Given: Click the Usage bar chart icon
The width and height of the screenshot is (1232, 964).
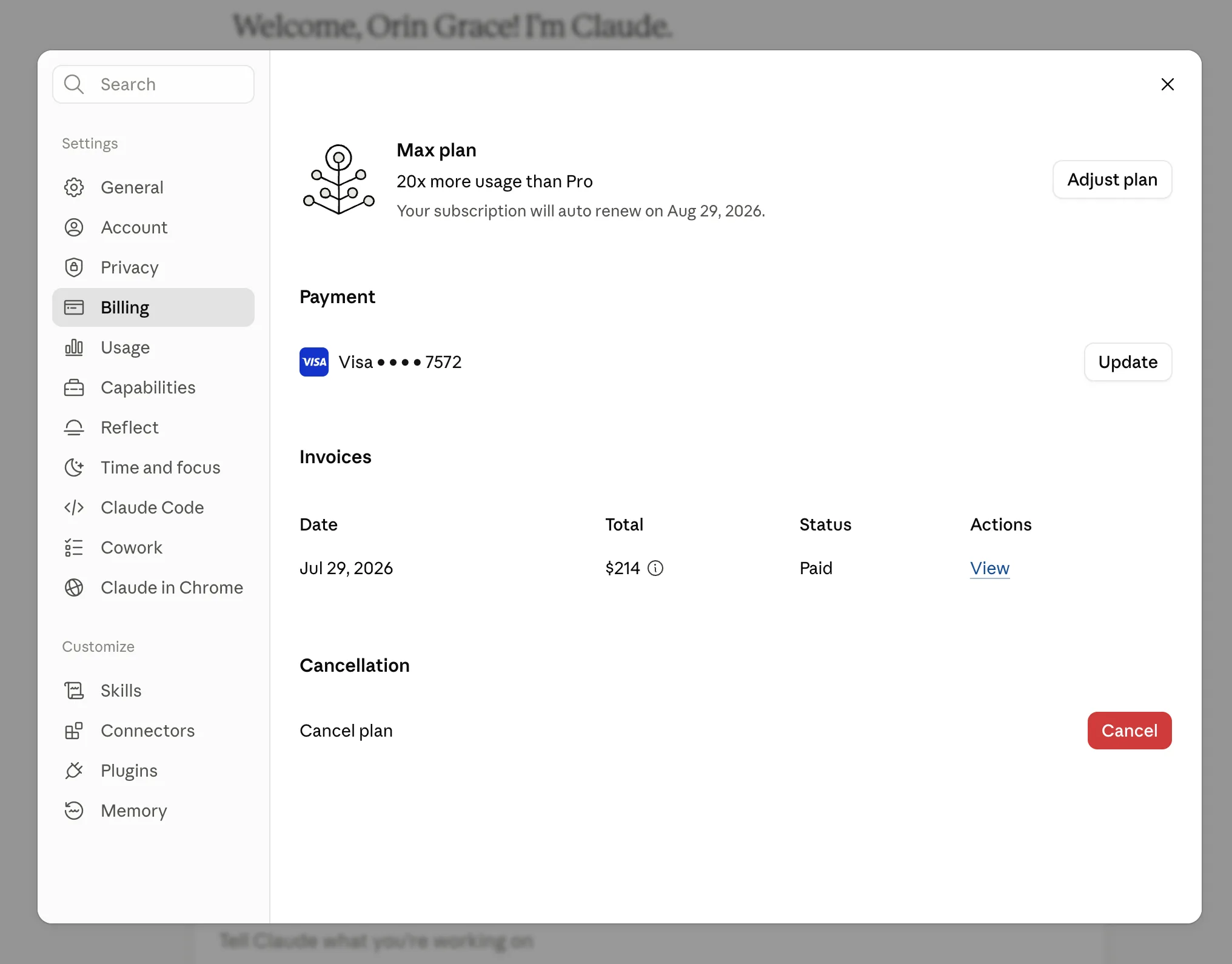Looking at the screenshot, I should pyautogui.click(x=74, y=347).
